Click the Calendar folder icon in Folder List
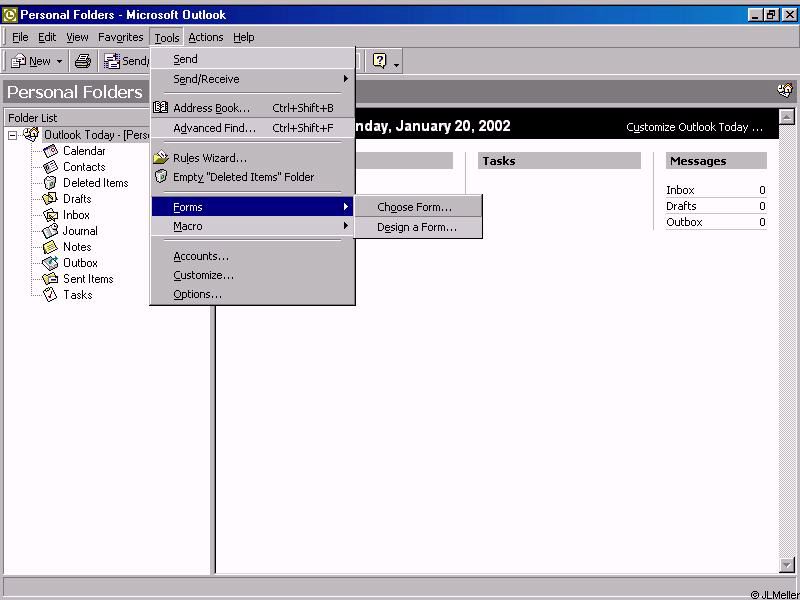Image resolution: width=800 pixels, height=600 pixels. (50, 151)
